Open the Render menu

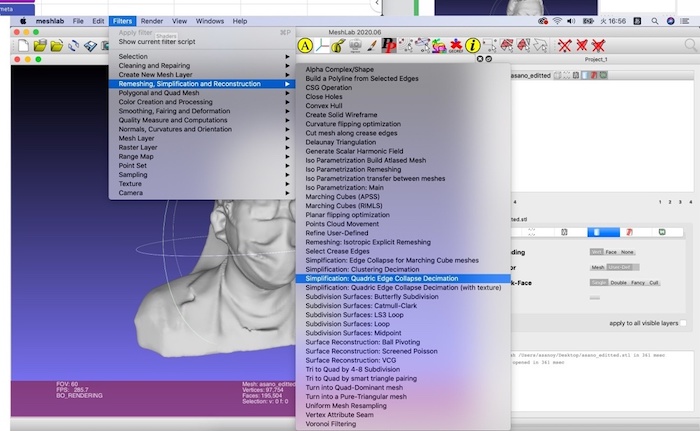[152, 21]
